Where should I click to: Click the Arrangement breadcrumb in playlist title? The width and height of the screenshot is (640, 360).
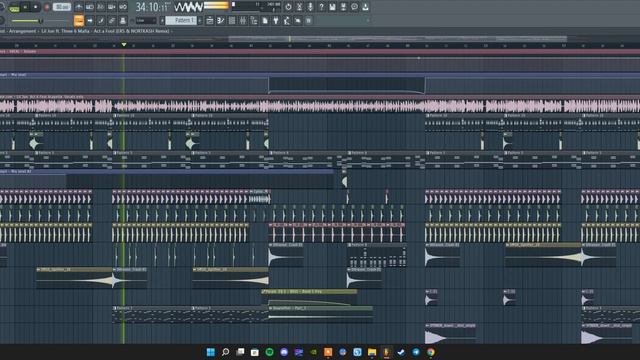[22, 31]
